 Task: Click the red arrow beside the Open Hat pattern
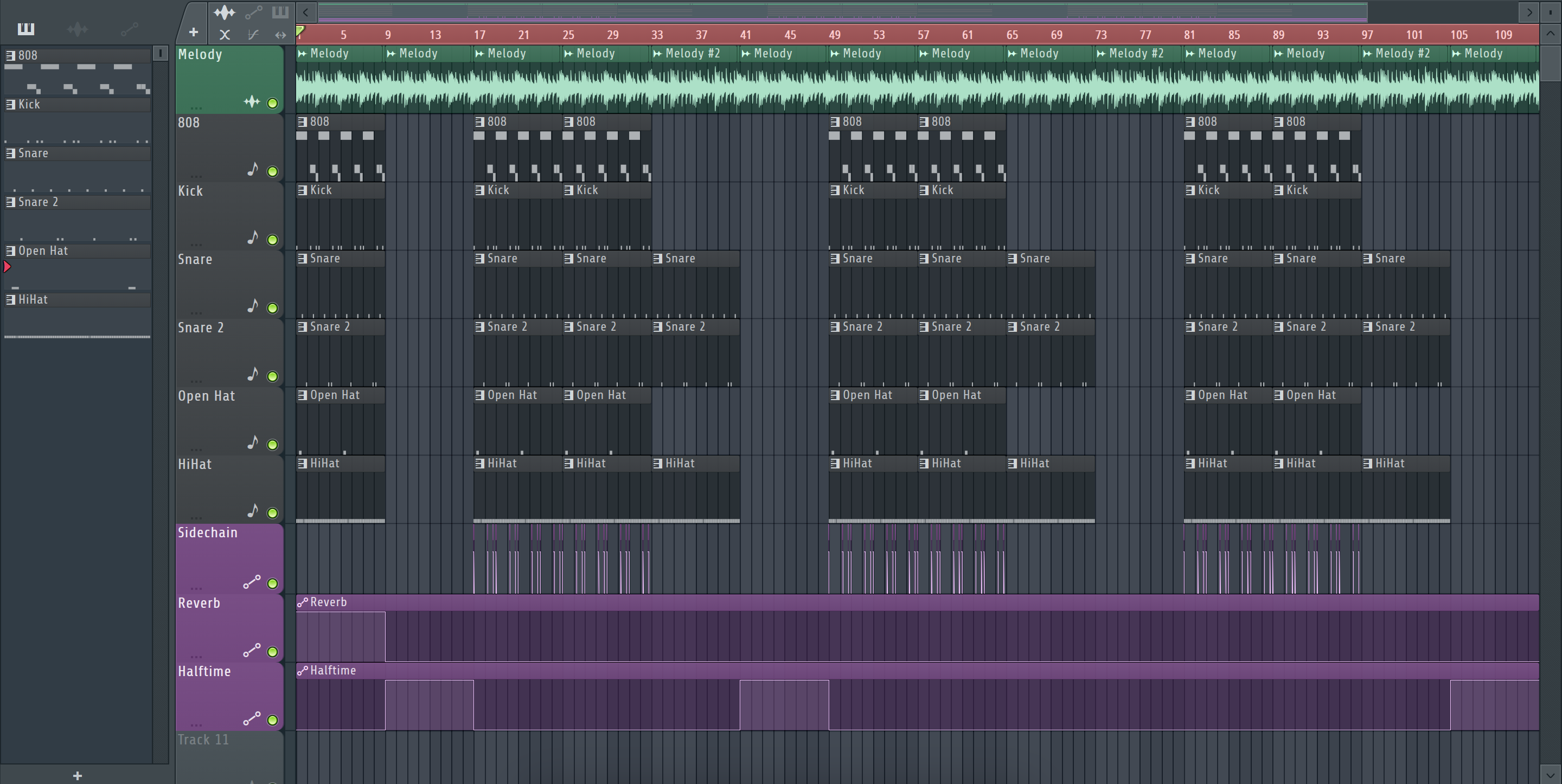[x=7, y=266]
